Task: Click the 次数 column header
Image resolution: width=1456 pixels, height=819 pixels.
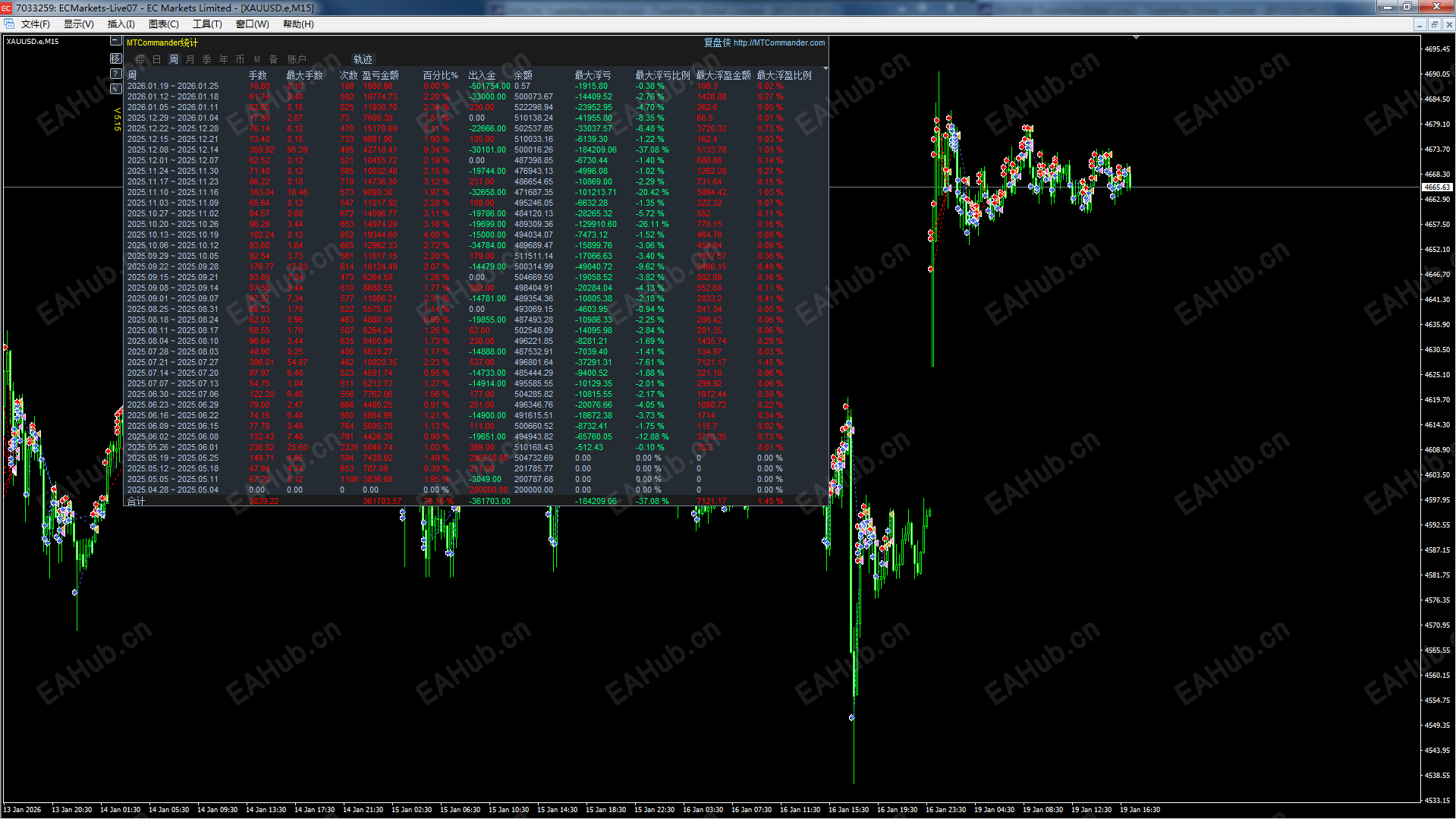Action: 349,75
